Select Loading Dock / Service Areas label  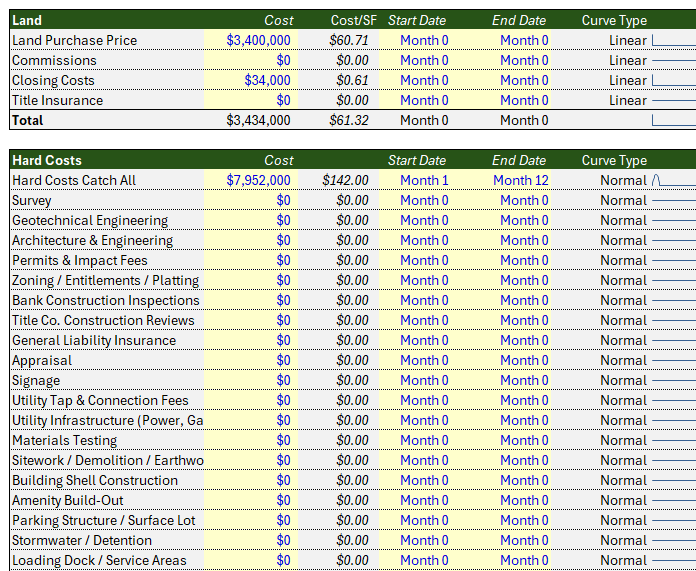pyautogui.click(x=99, y=560)
